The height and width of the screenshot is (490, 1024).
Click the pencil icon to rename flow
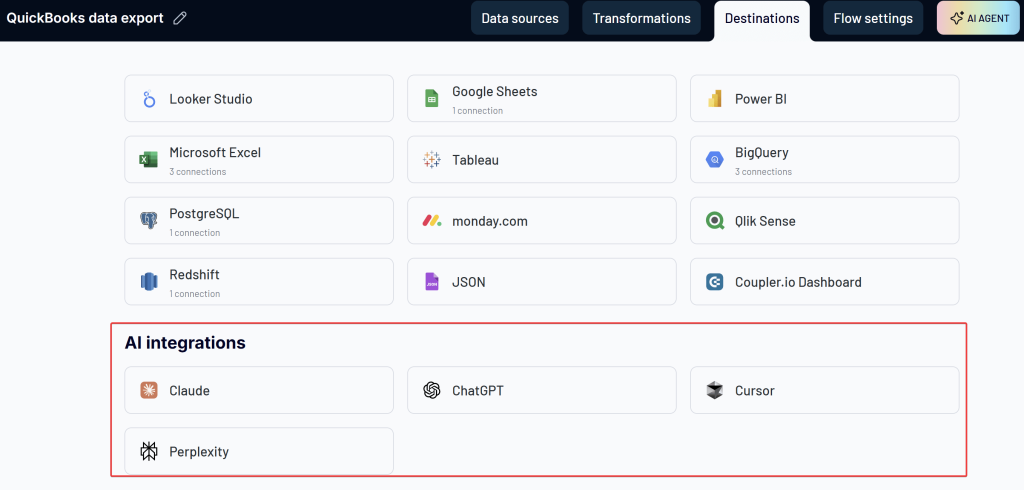pyautogui.click(x=180, y=18)
